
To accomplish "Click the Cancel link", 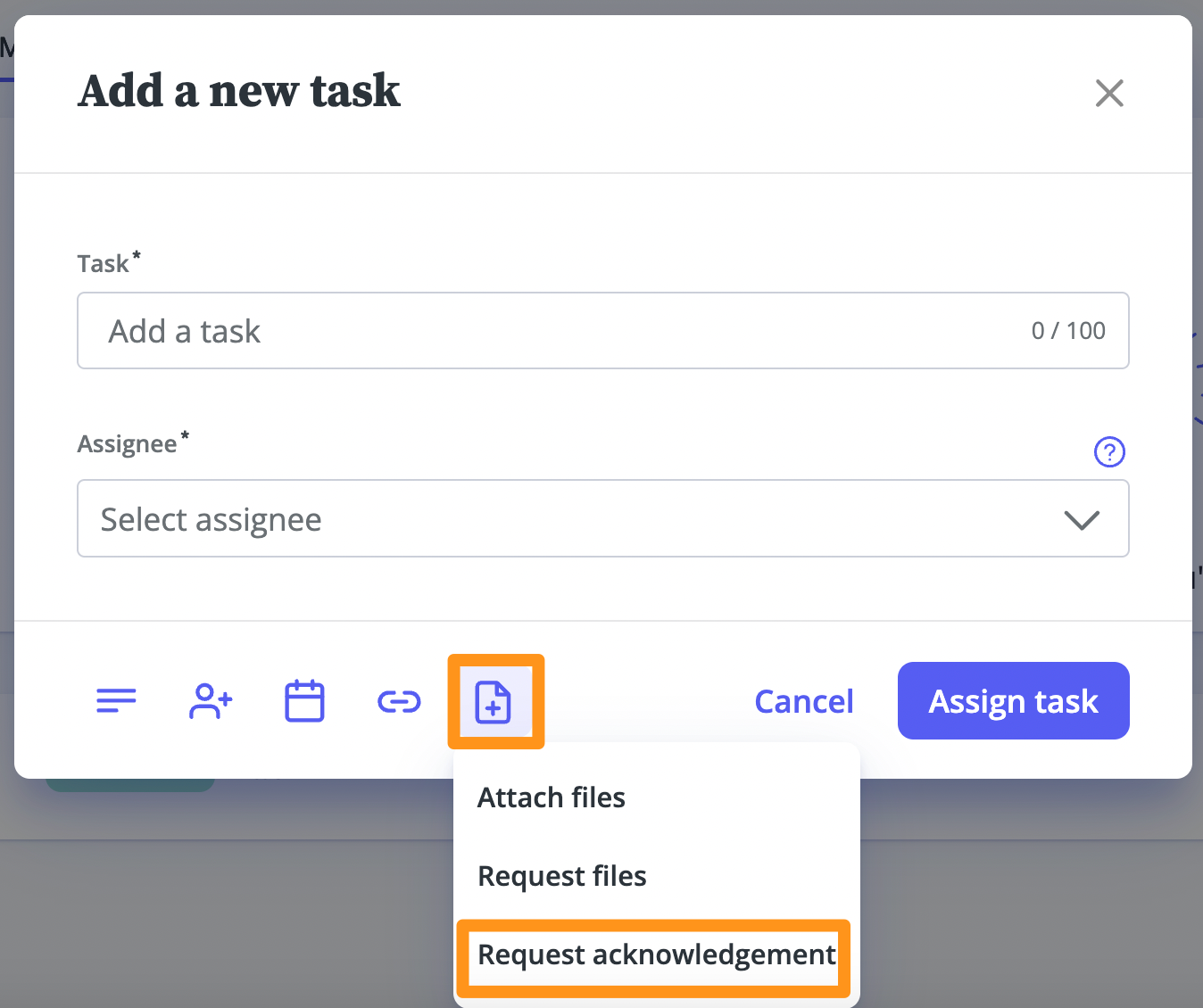I will click(804, 701).
